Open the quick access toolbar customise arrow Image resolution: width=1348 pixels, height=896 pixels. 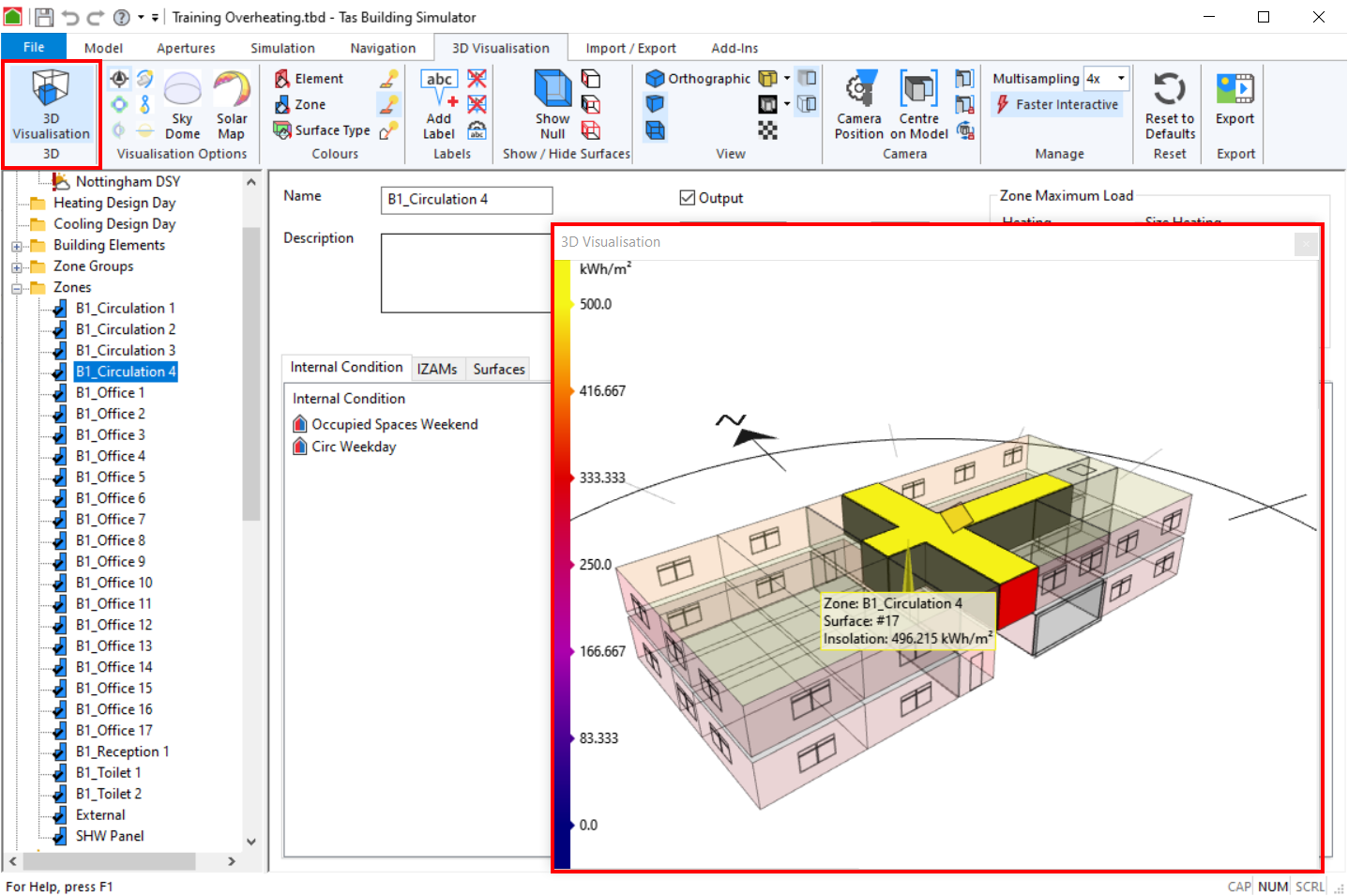click(x=155, y=17)
